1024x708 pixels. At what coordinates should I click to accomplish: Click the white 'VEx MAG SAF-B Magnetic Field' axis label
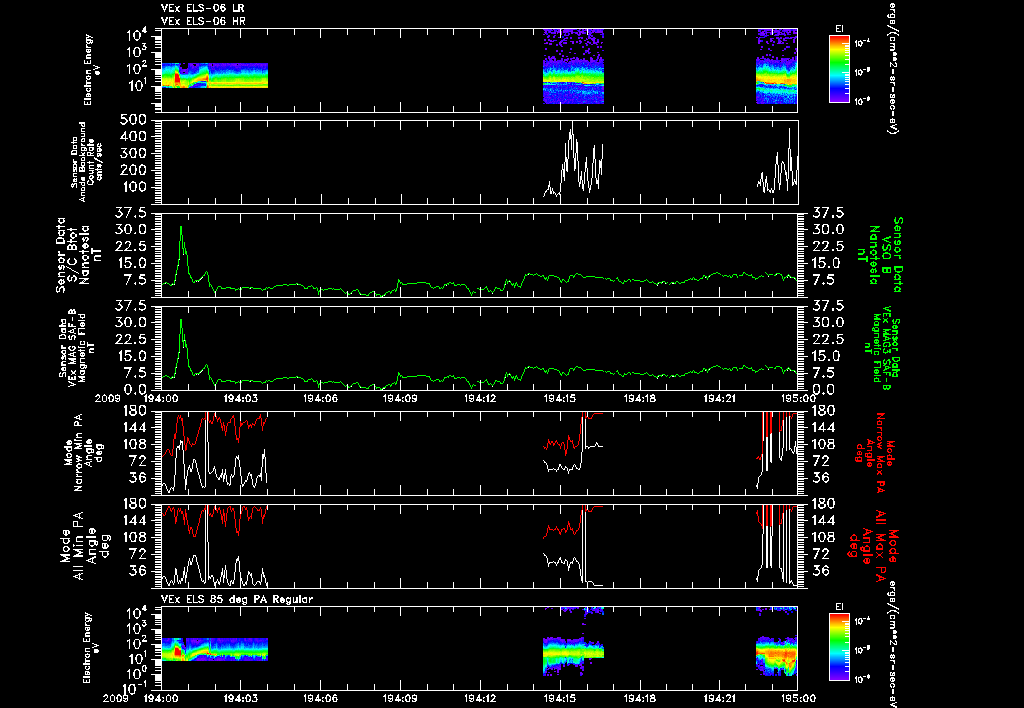pyautogui.click(x=76, y=347)
